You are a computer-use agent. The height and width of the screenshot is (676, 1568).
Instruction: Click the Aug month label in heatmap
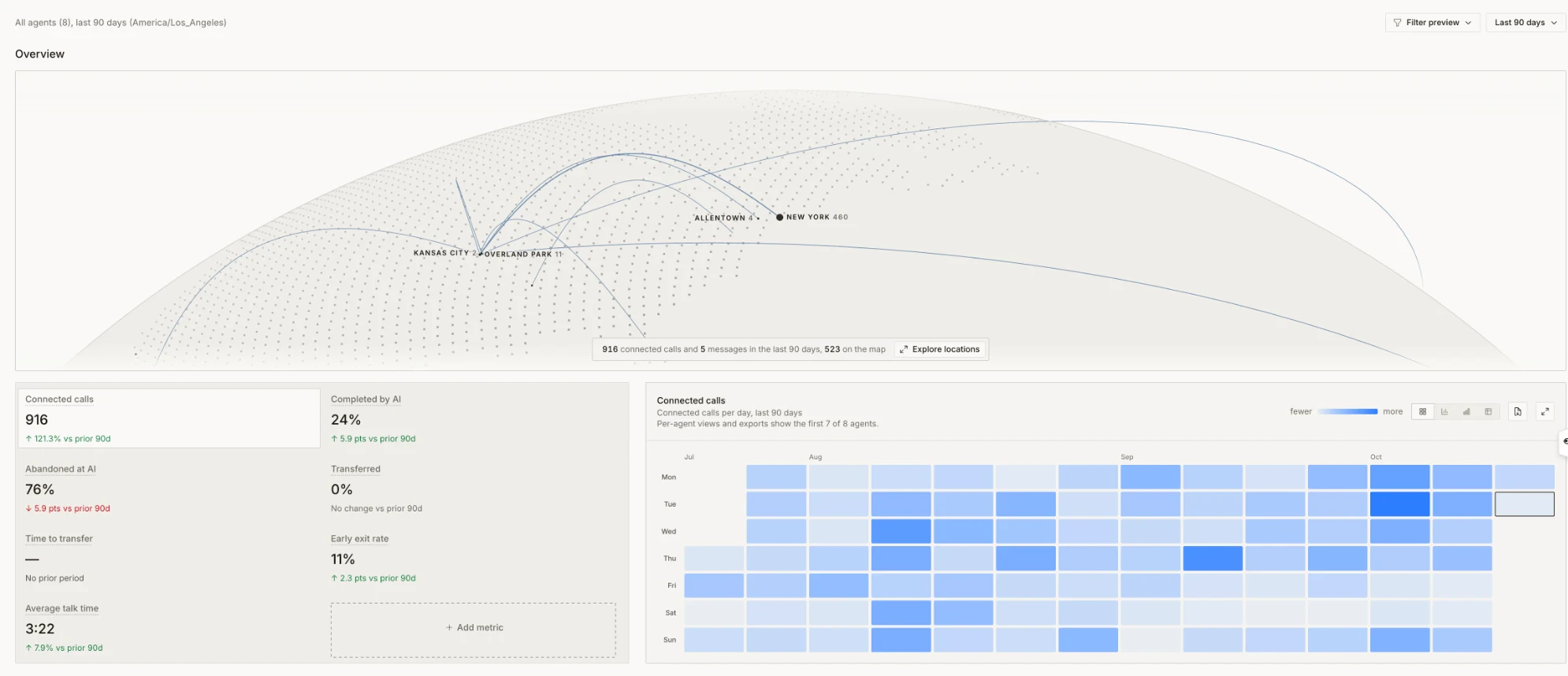816,457
